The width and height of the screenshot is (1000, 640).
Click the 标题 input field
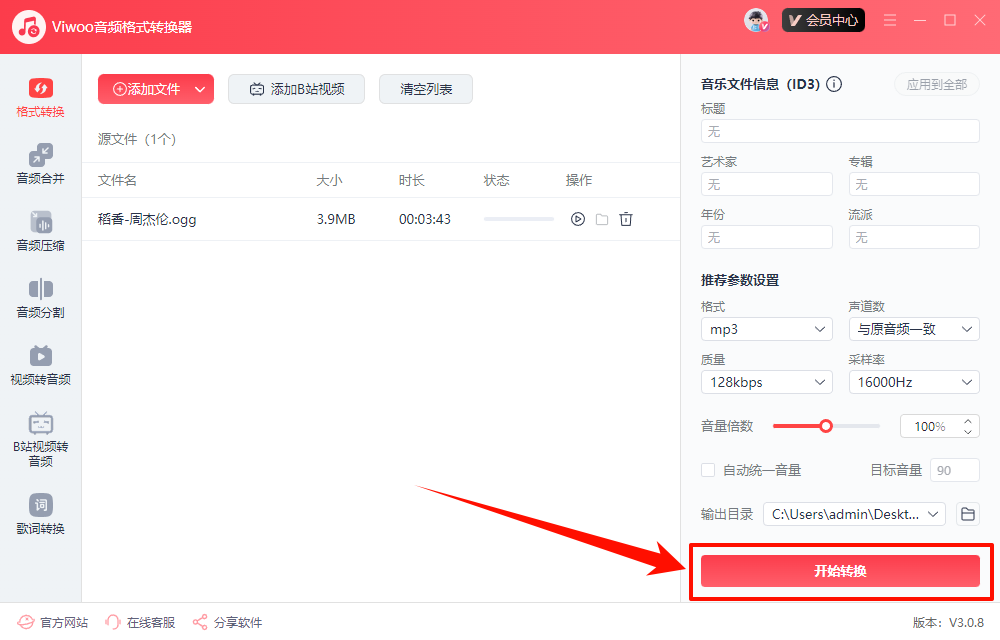coord(839,130)
